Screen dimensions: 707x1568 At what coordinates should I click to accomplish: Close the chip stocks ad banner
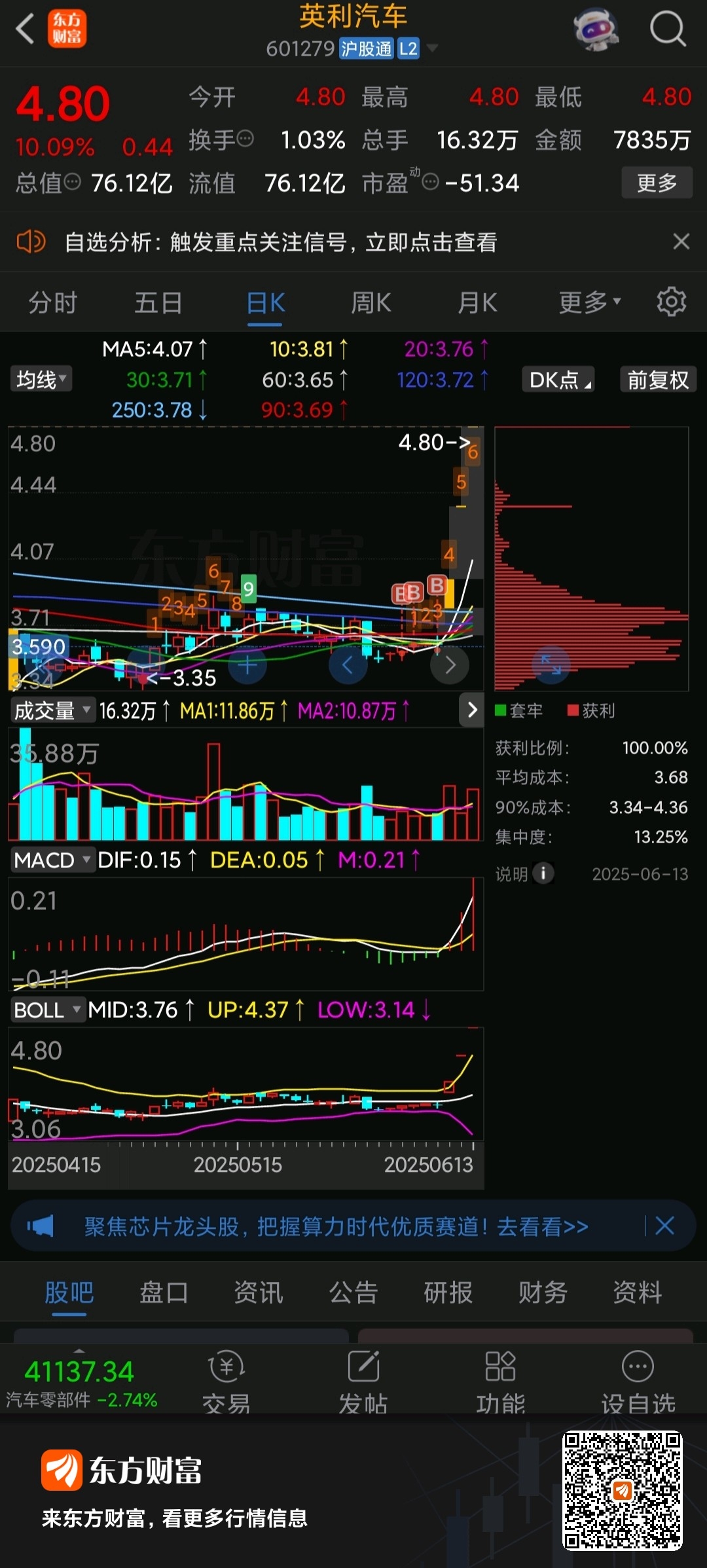664,1226
